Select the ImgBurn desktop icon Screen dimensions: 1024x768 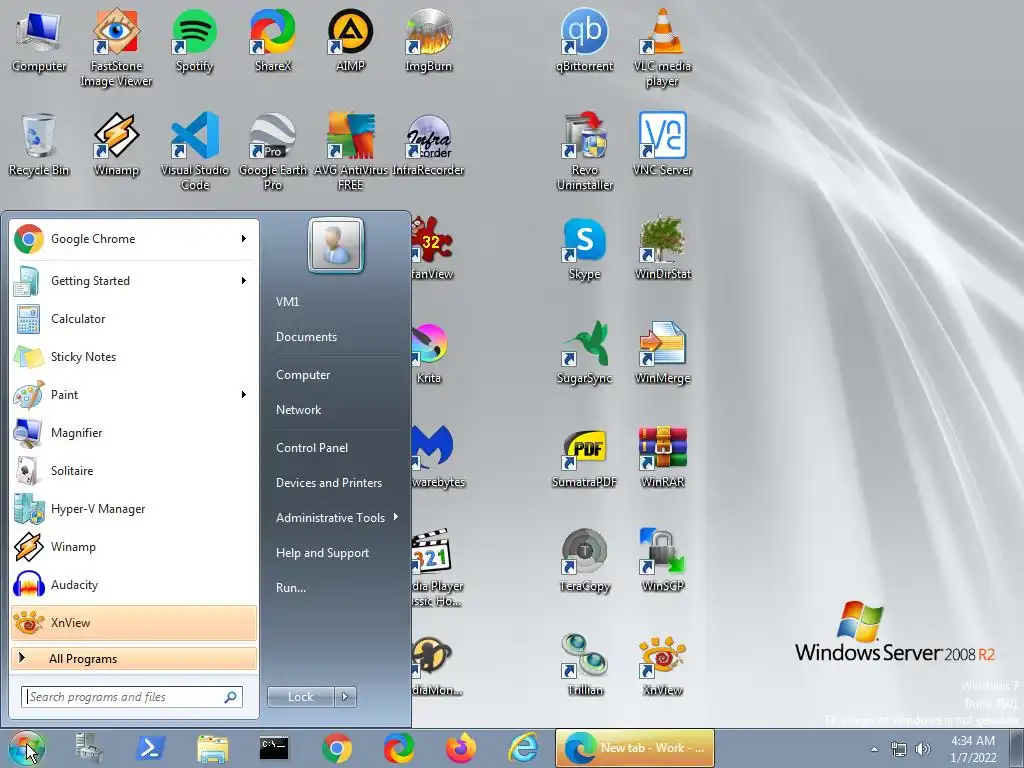[428, 39]
